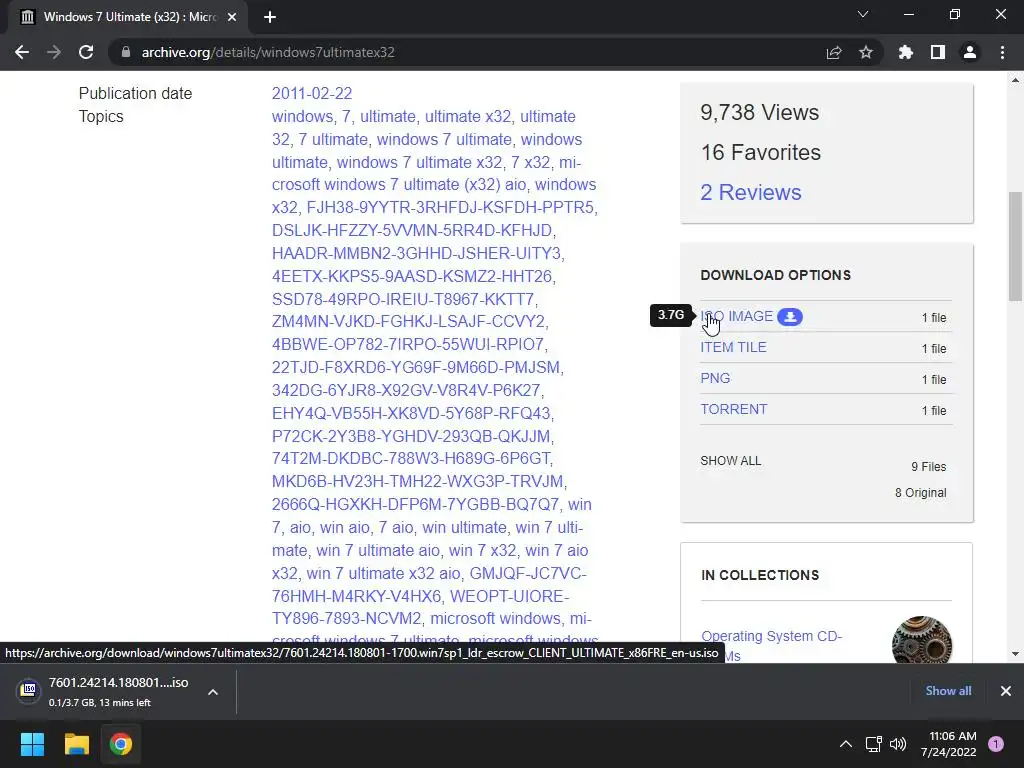Viewport: 1024px width, 768px height.
Task: Click the 7 x32 topic link
Action: (x=530, y=162)
